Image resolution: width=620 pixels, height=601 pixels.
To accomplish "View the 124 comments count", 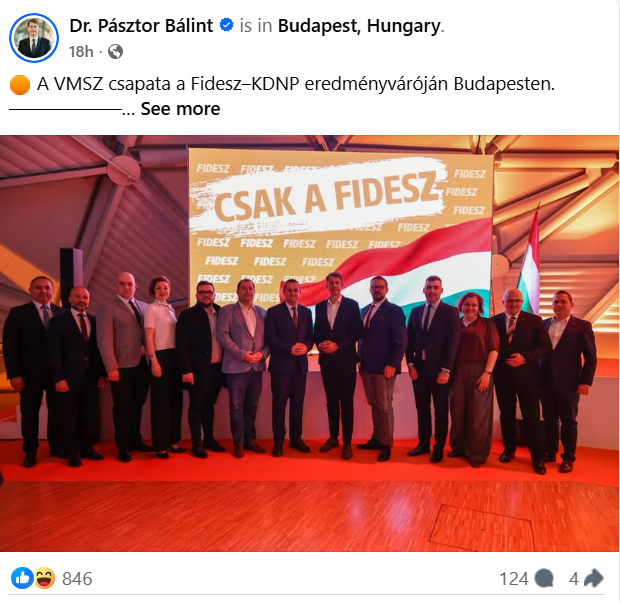I will (x=514, y=579).
